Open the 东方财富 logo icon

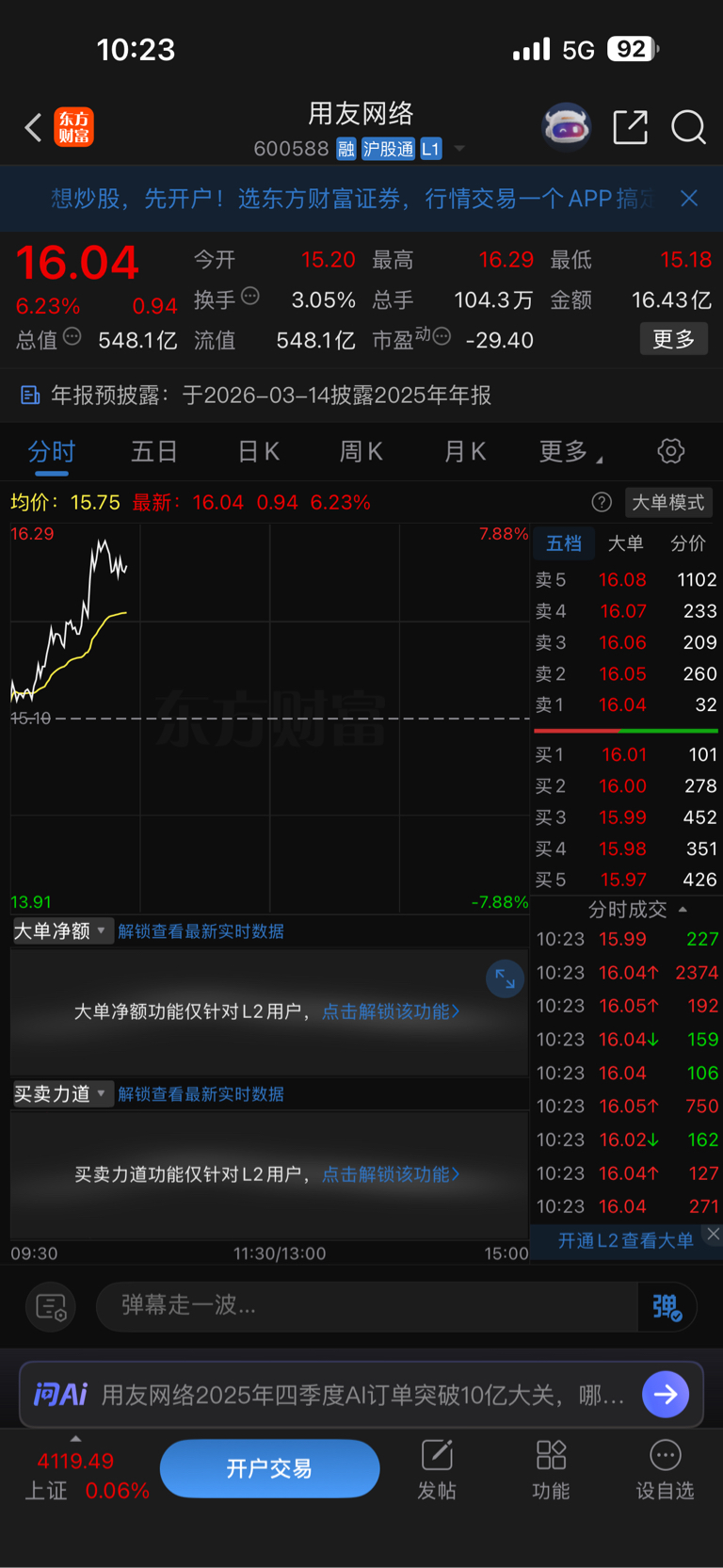pos(73,127)
